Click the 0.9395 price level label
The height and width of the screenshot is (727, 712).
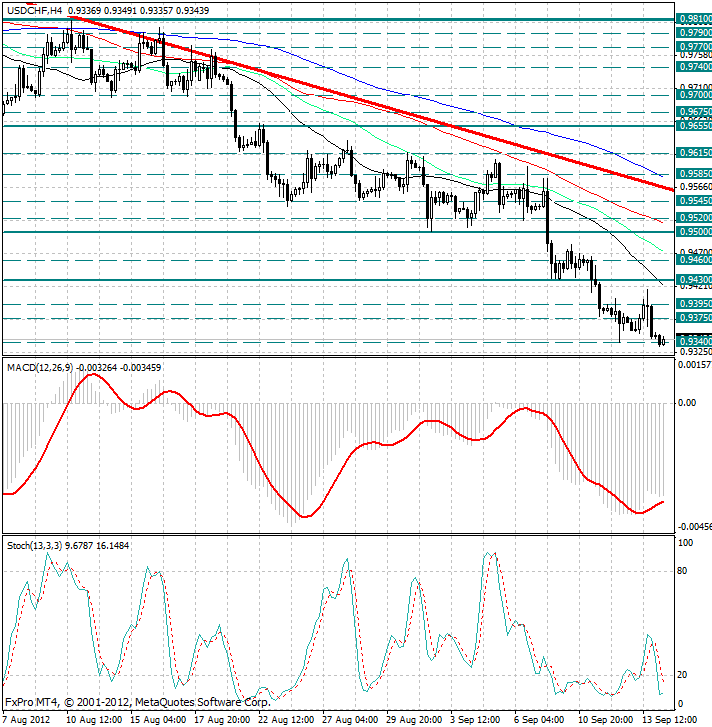click(x=694, y=304)
